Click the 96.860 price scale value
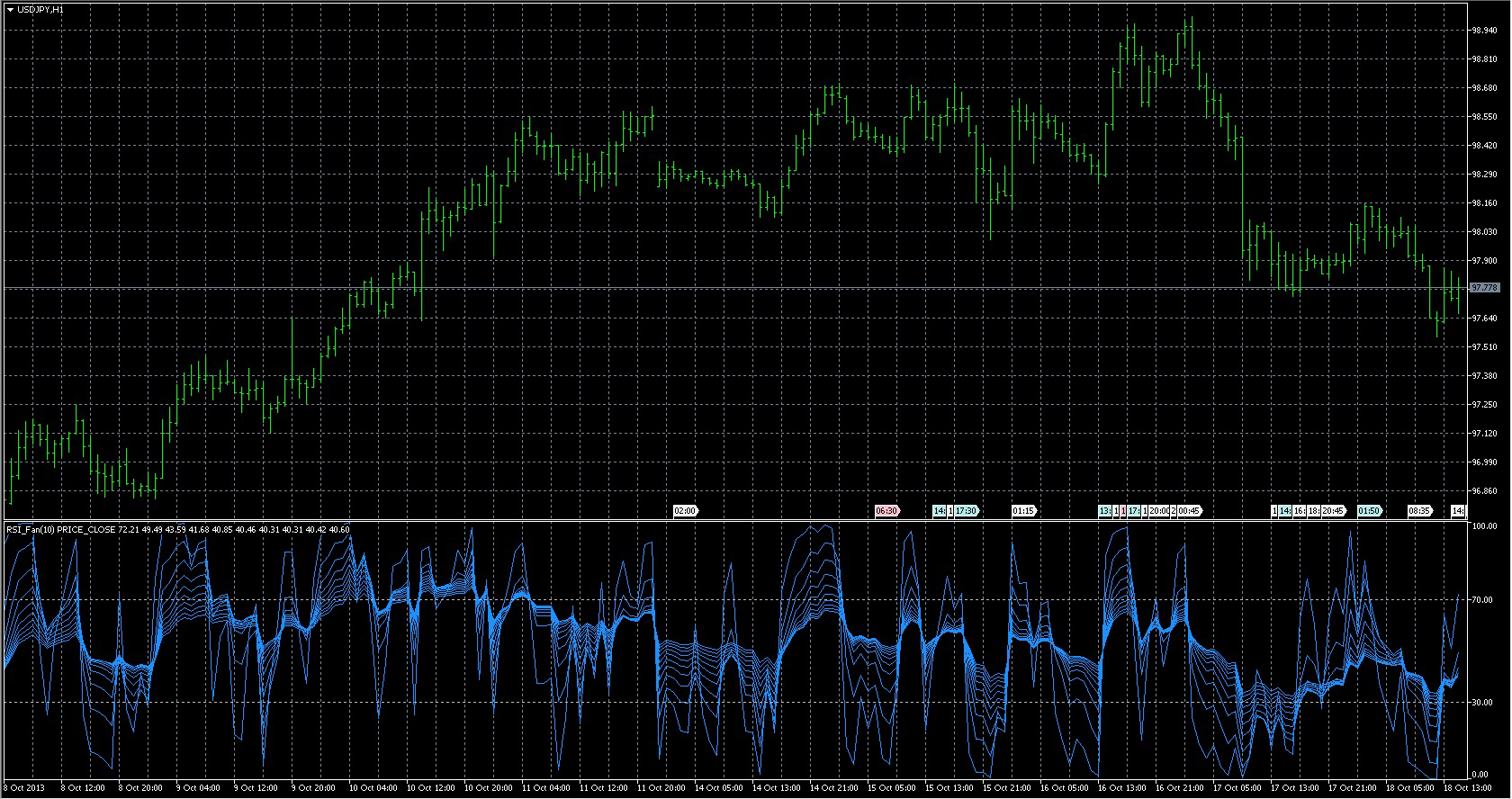This screenshot has width=1512, height=799. click(x=1484, y=491)
